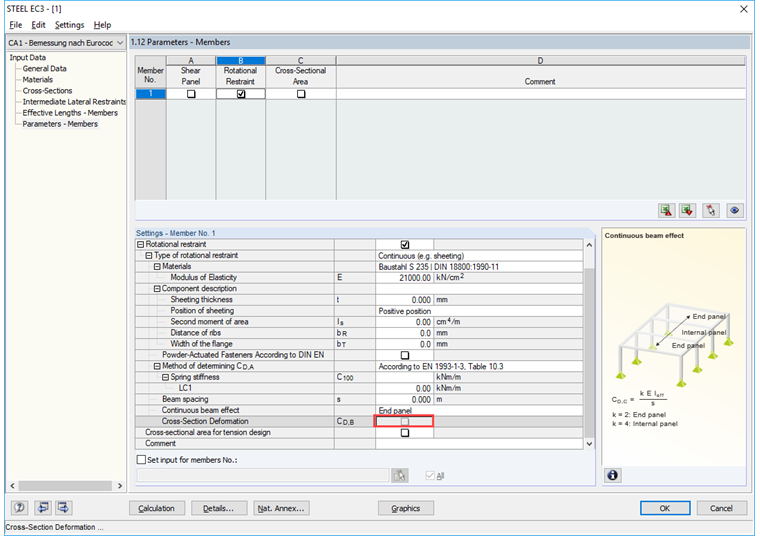Screen dimensions: 760x536
Task: Toggle the Rotational Restraint checkbox in table
Action: click(x=241, y=94)
